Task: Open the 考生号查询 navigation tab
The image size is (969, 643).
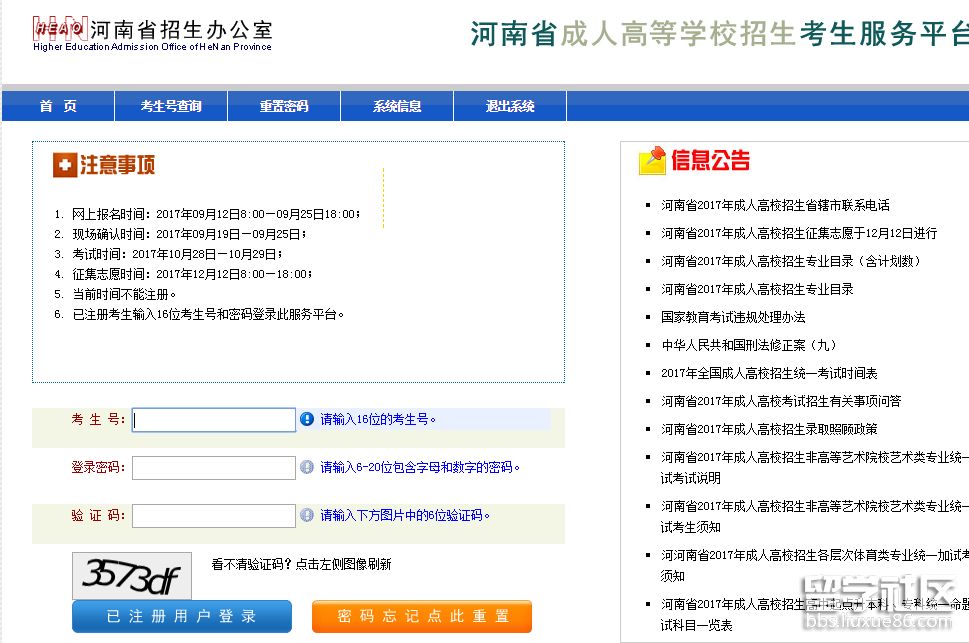Action: tap(171, 106)
